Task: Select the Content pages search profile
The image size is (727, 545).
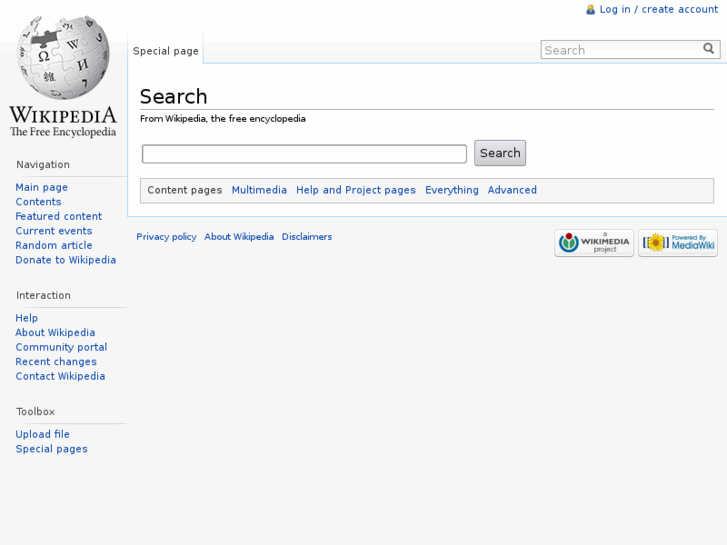Action: 185,190
